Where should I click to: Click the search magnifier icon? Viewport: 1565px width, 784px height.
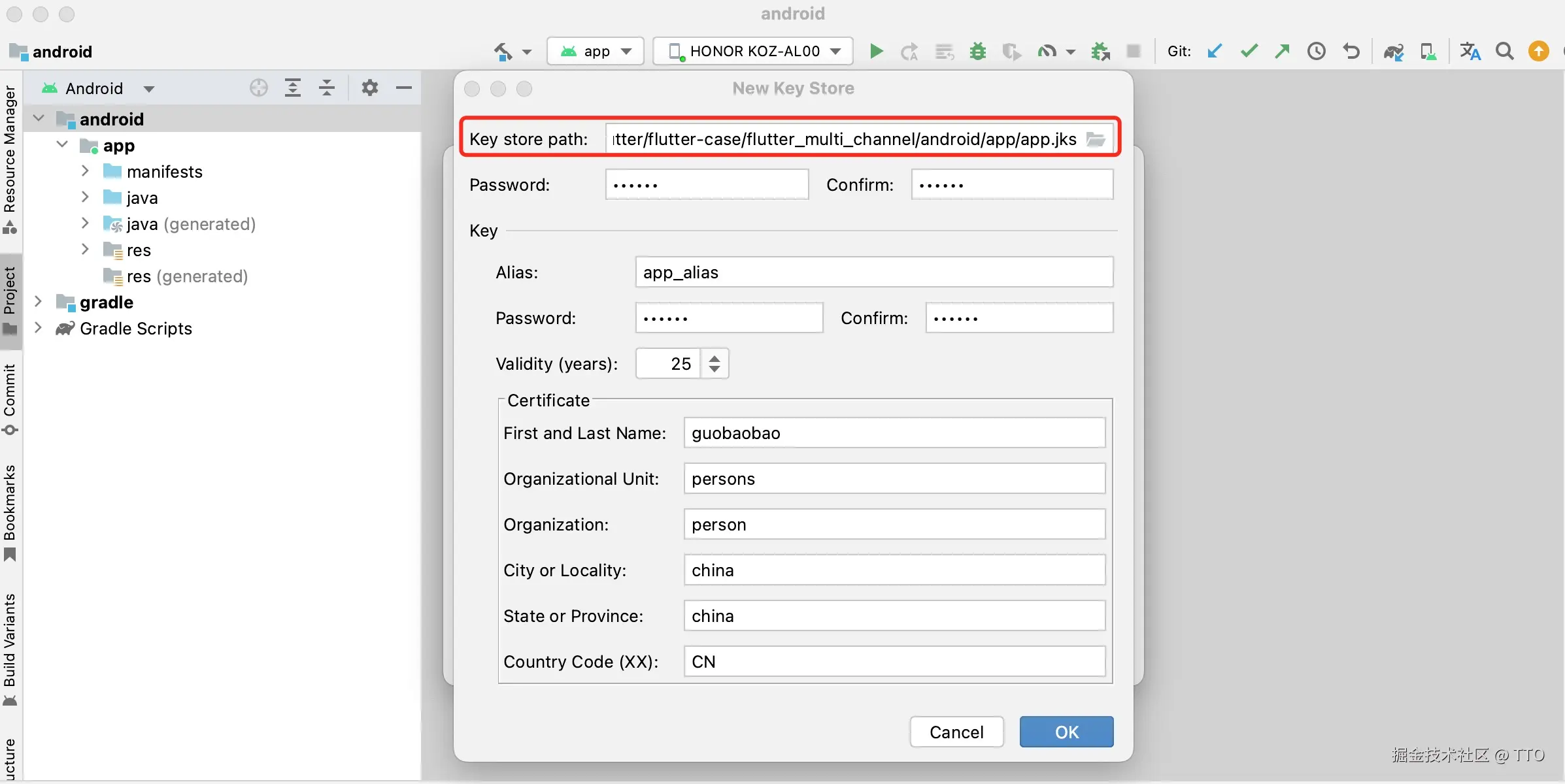tap(1504, 51)
